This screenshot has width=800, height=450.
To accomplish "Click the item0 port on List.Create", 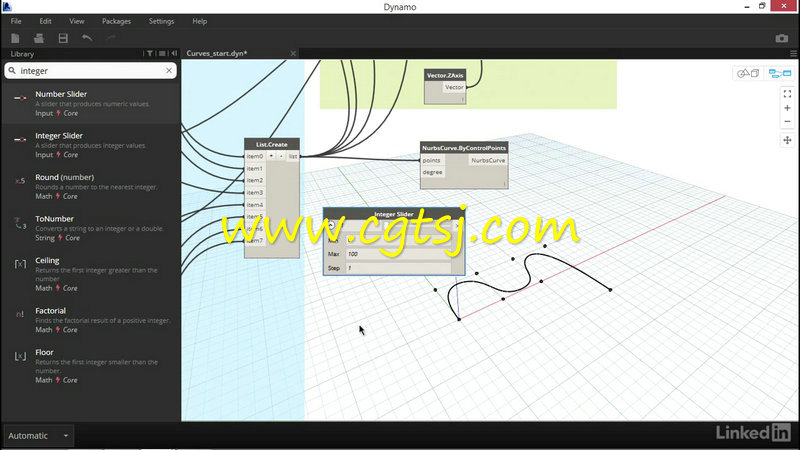I will coord(255,156).
